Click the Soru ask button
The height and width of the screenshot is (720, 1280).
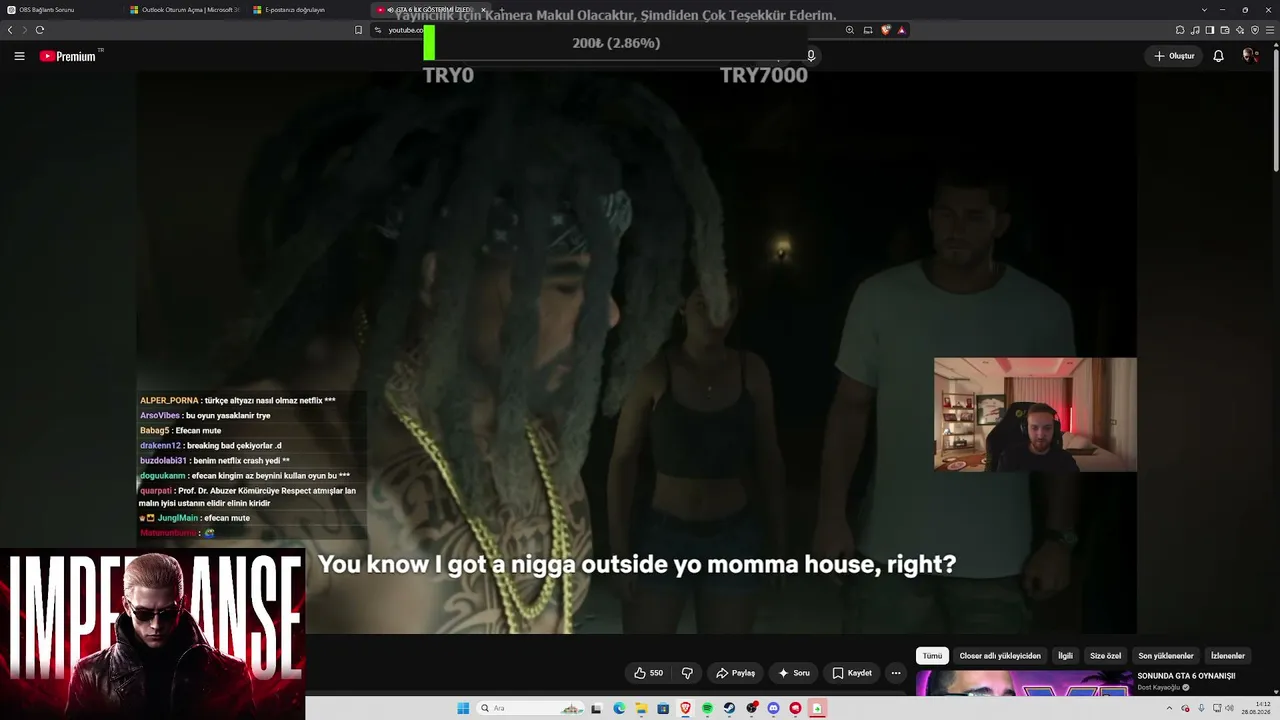(x=794, y=673)
